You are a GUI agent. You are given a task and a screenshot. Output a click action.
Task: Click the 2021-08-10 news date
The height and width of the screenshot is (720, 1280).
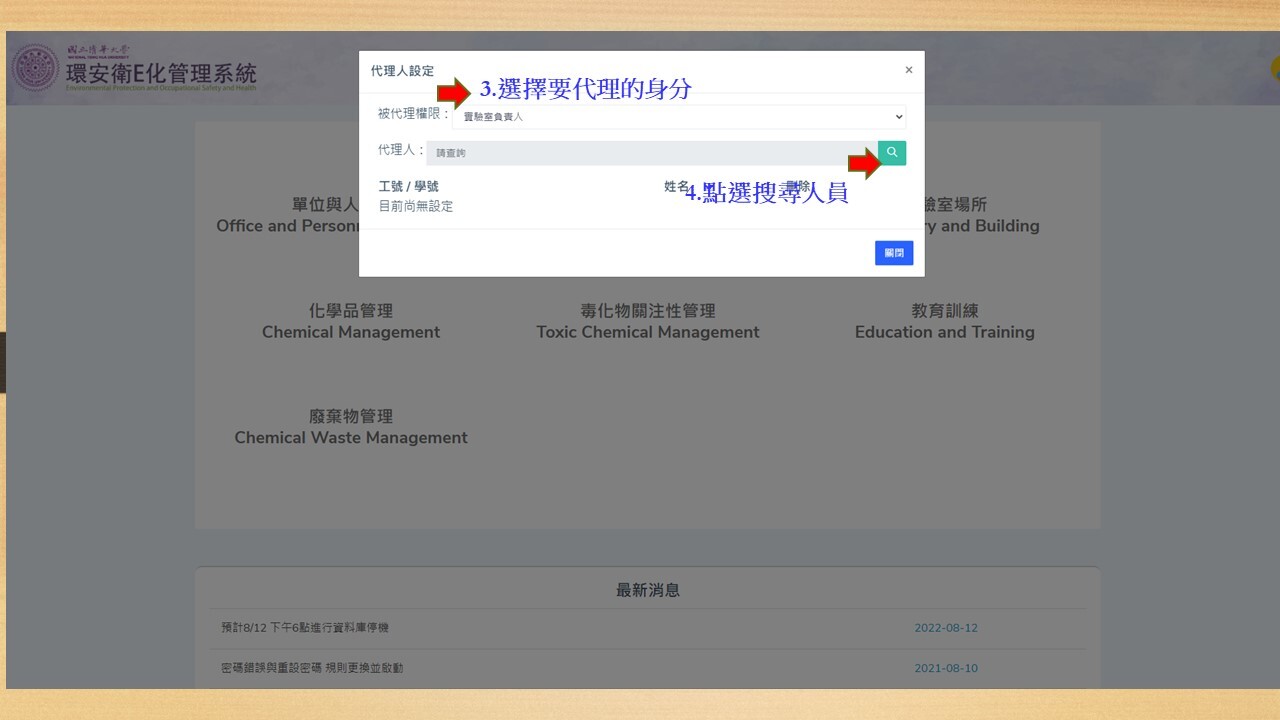[945, 668]
